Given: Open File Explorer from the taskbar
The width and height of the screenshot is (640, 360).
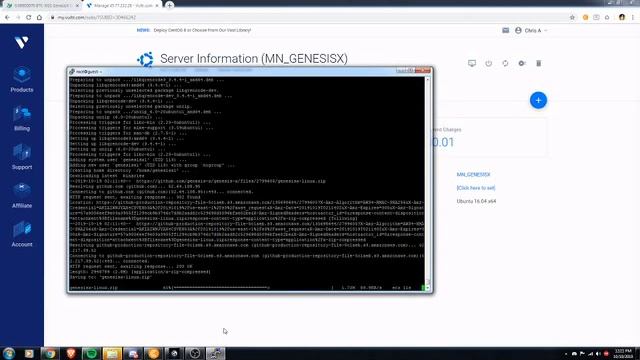Looking at the screenshot, I should 112,353.
